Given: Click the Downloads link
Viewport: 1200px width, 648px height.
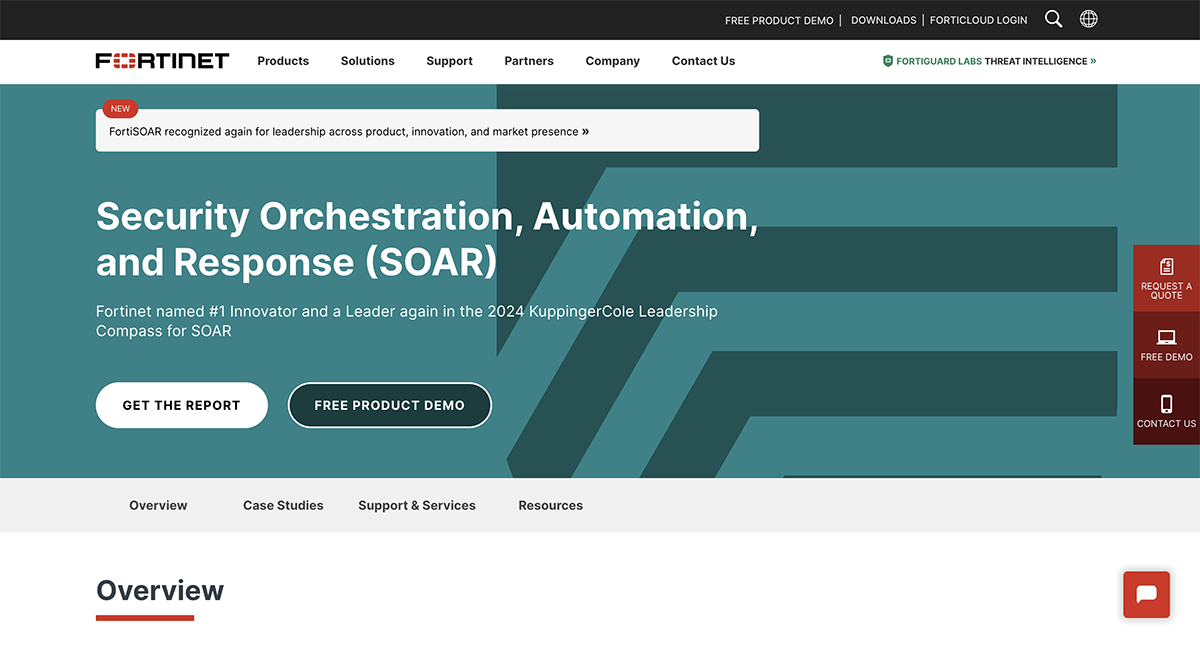Looking at the screenshot, I should point(883,20).
